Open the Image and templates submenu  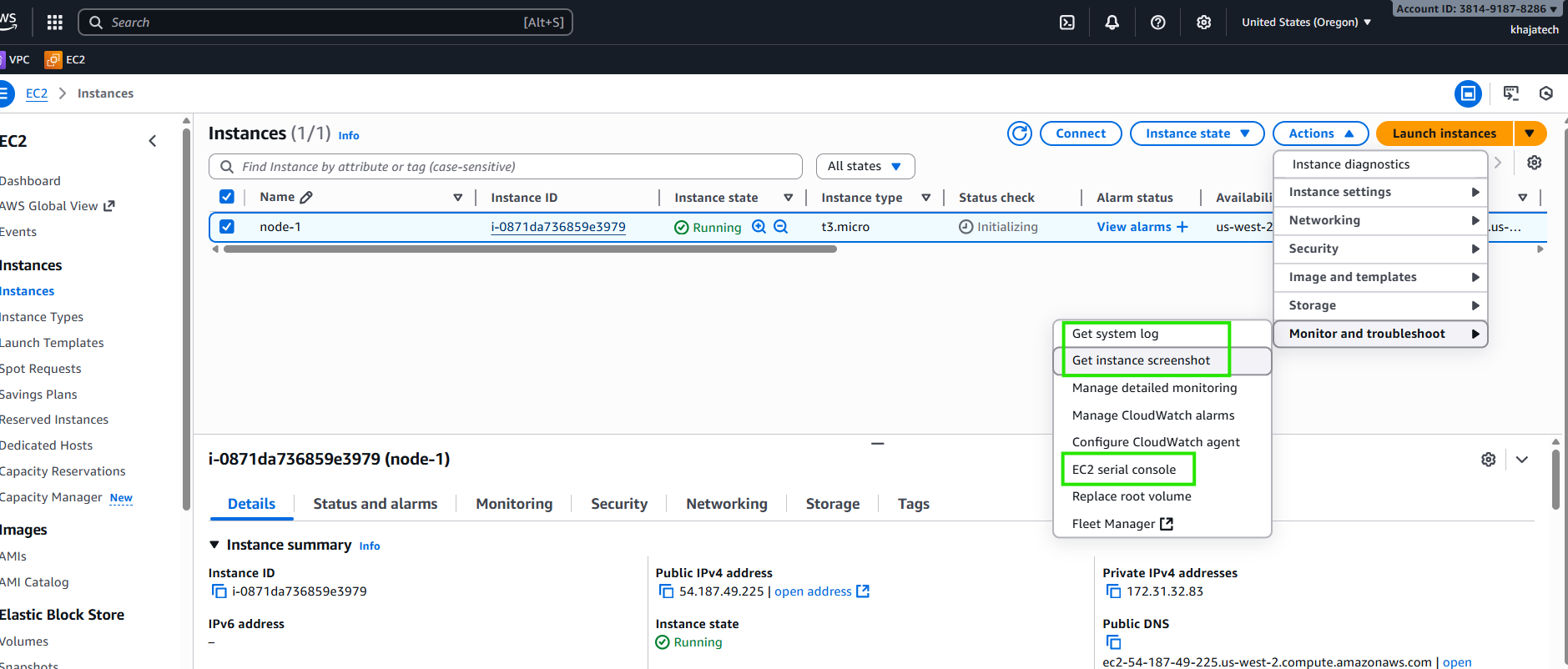click(x=1381, y=277)
